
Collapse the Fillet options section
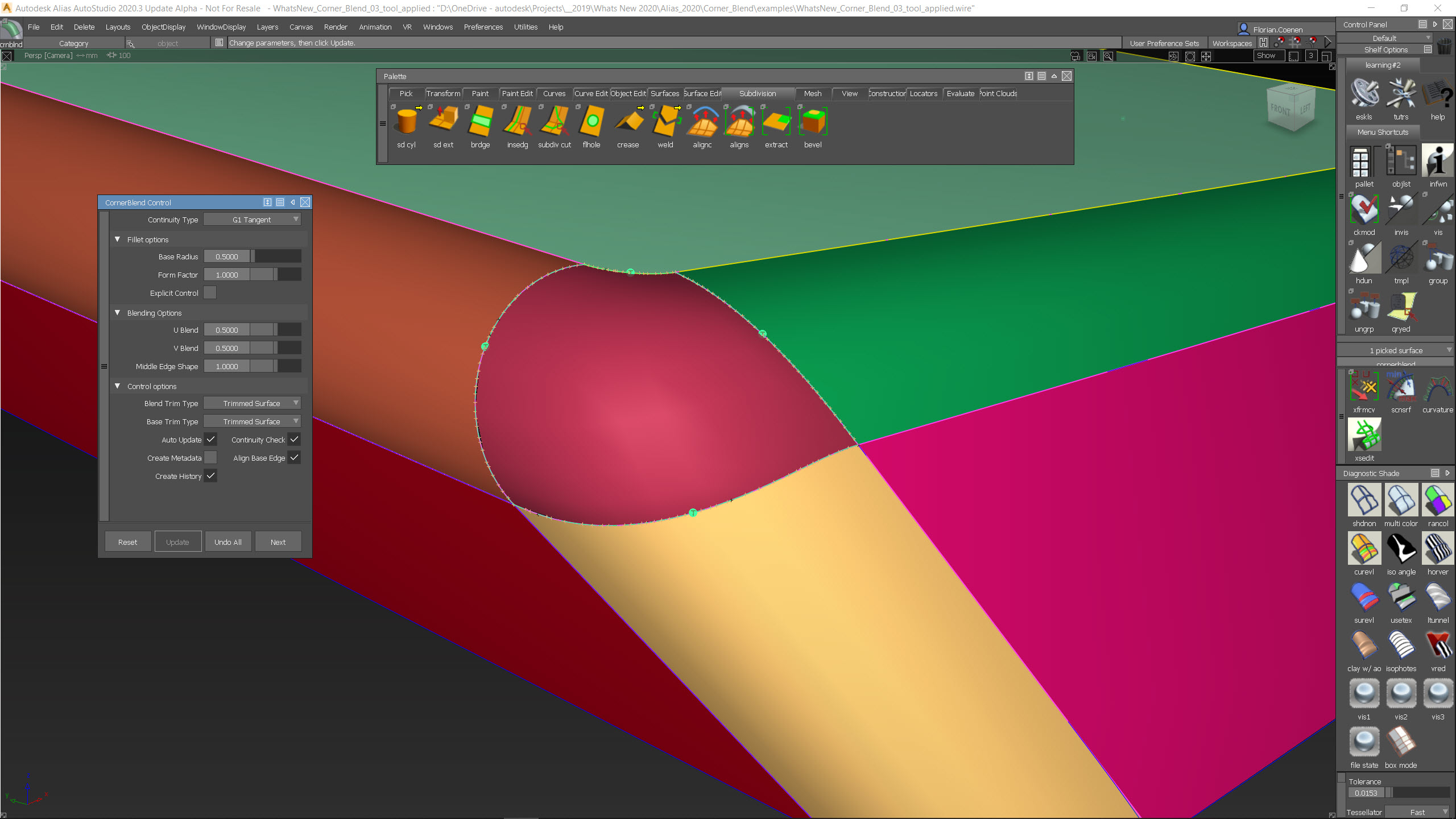tap(118, 239)
